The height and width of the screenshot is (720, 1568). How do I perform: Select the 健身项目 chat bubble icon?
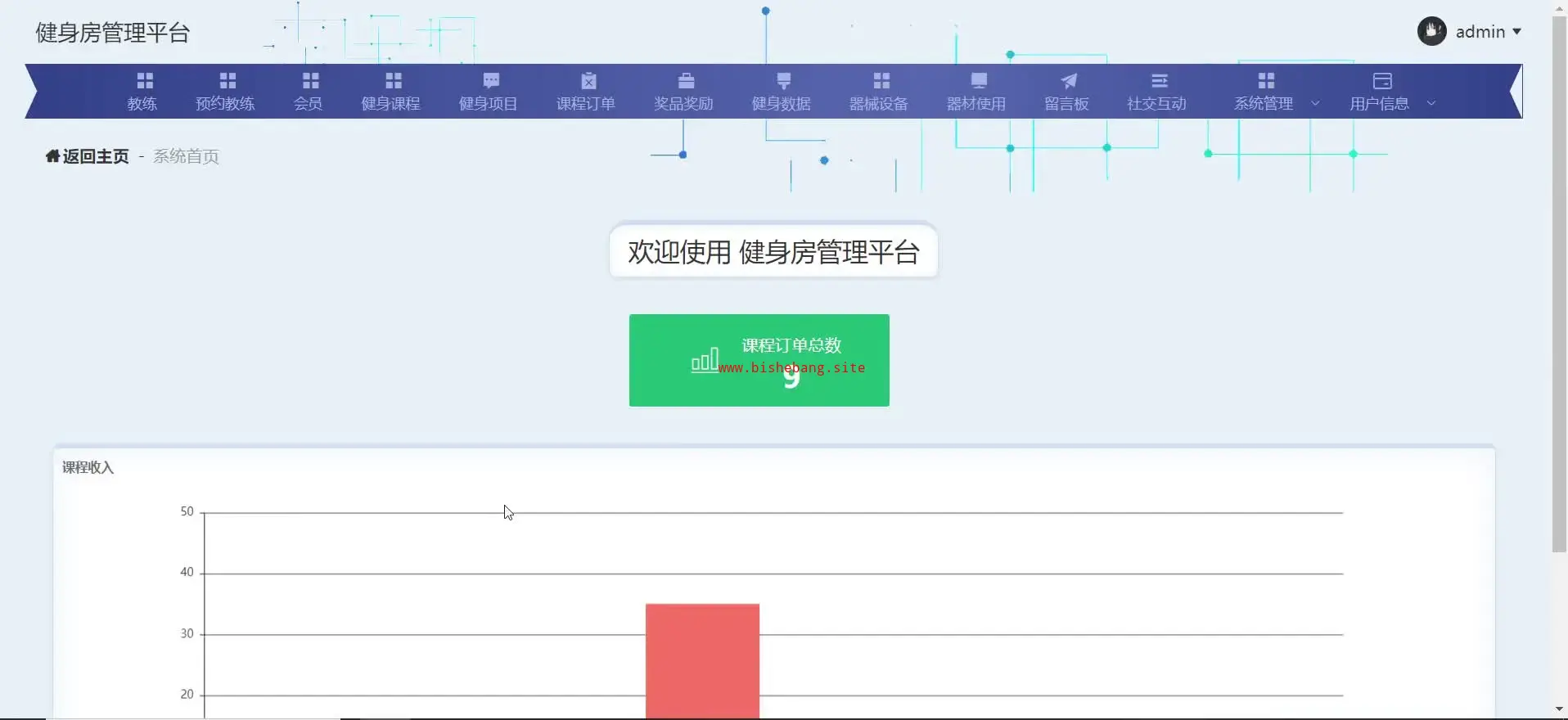tap(491, 80)
